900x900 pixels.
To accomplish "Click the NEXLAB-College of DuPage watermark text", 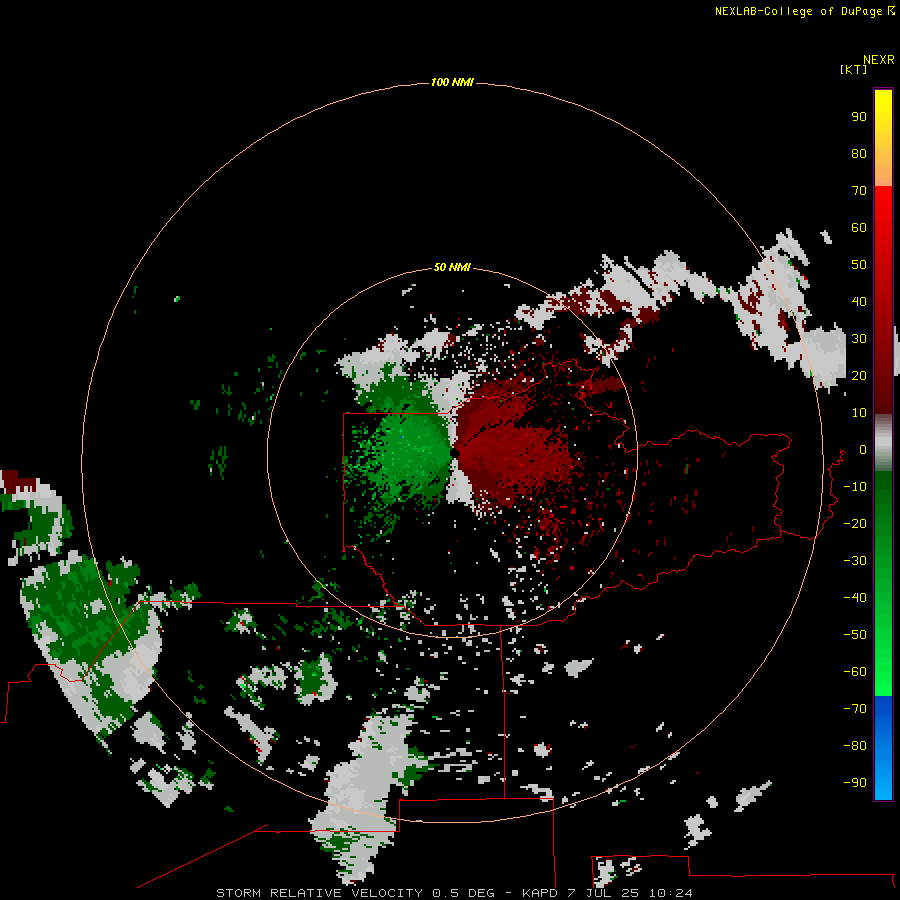I will click(804, 11).
